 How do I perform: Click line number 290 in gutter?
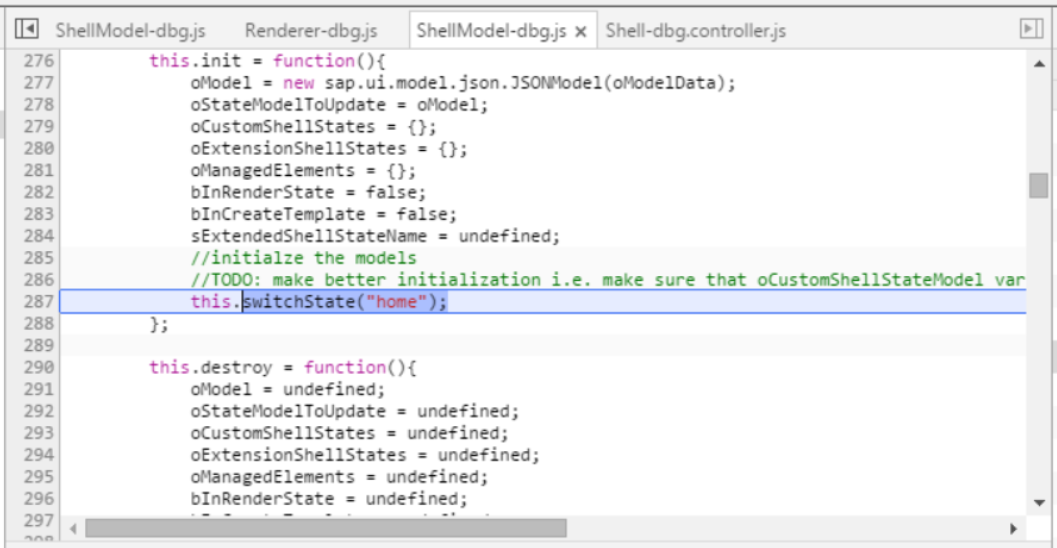tap(38, 367)
